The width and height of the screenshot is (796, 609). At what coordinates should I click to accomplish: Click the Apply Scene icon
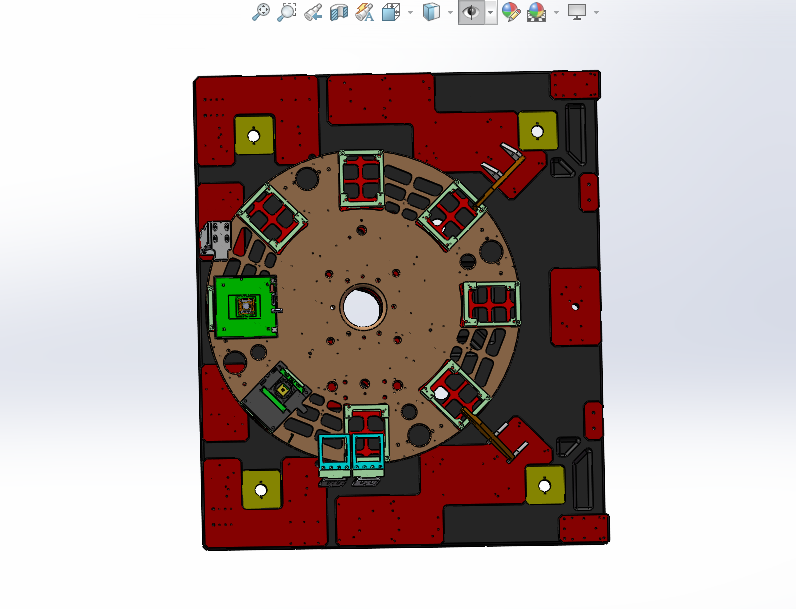click(x=537, y=12)
